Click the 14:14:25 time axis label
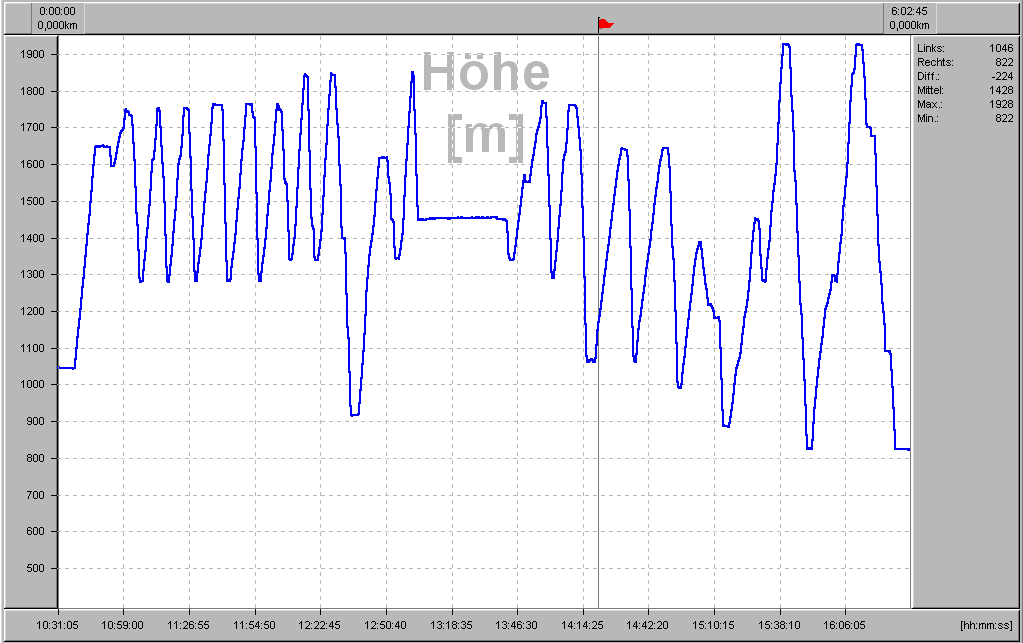1023x643 pixels. coord(582,625)
